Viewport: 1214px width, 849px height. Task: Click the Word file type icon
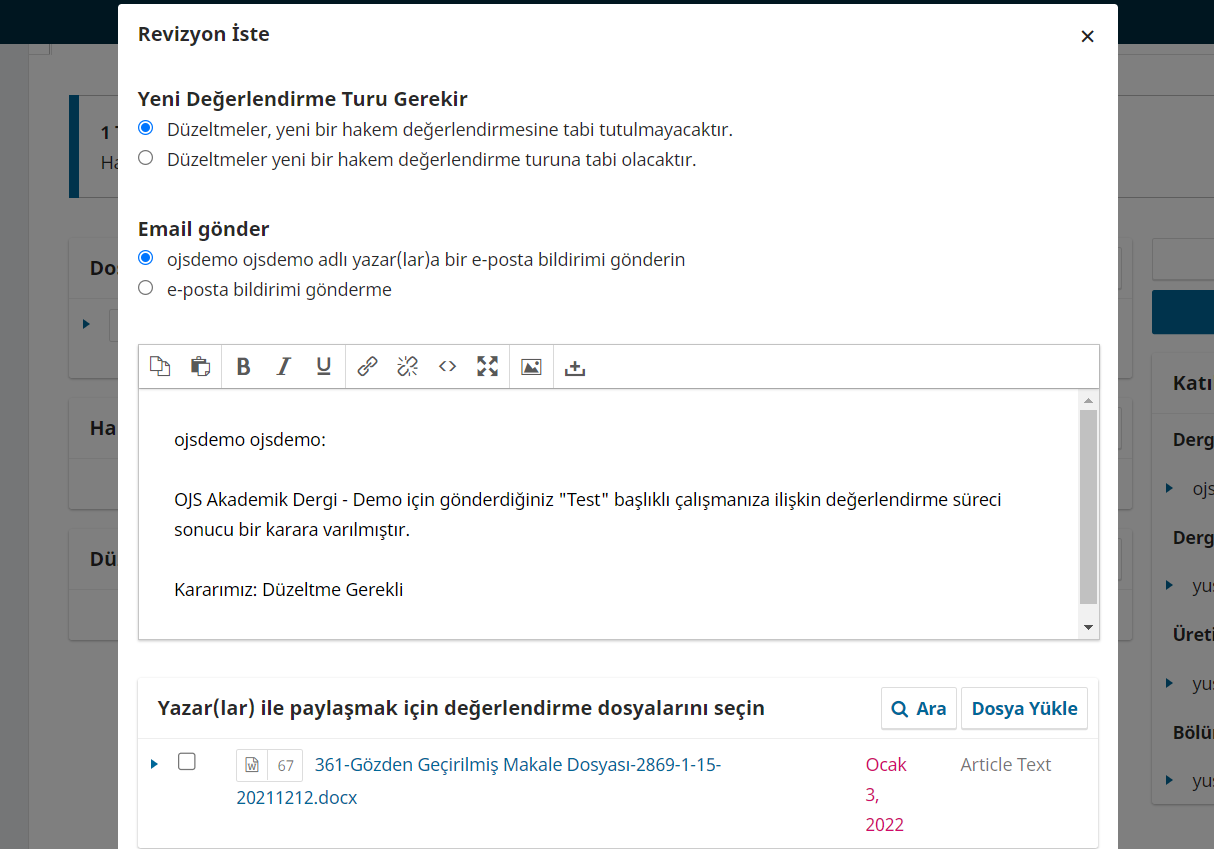pos(252,766)
